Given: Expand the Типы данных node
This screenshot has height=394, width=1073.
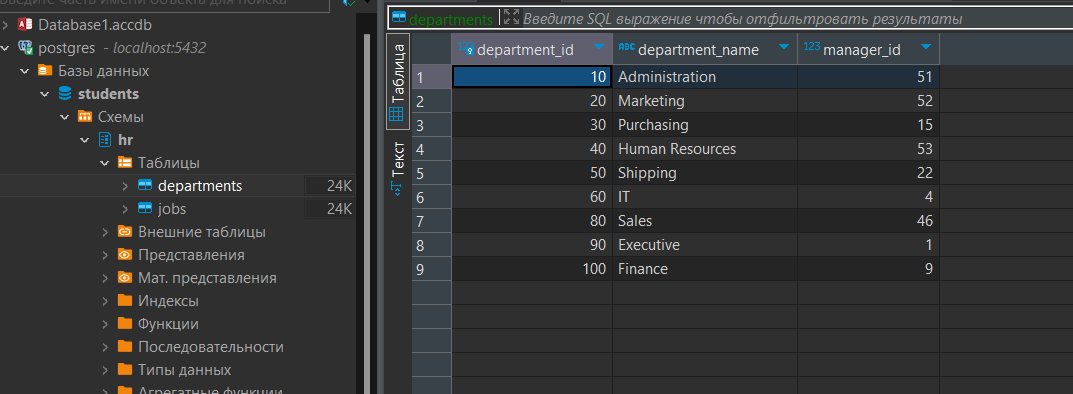Looking at the screenshot, I should [105, 370].
